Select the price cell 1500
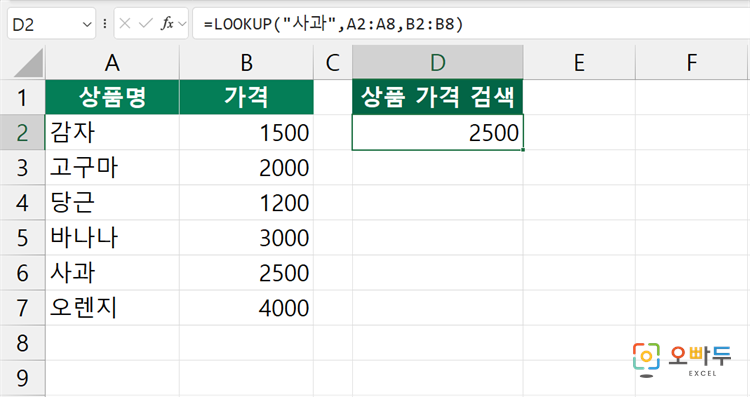 click(246, 132)
